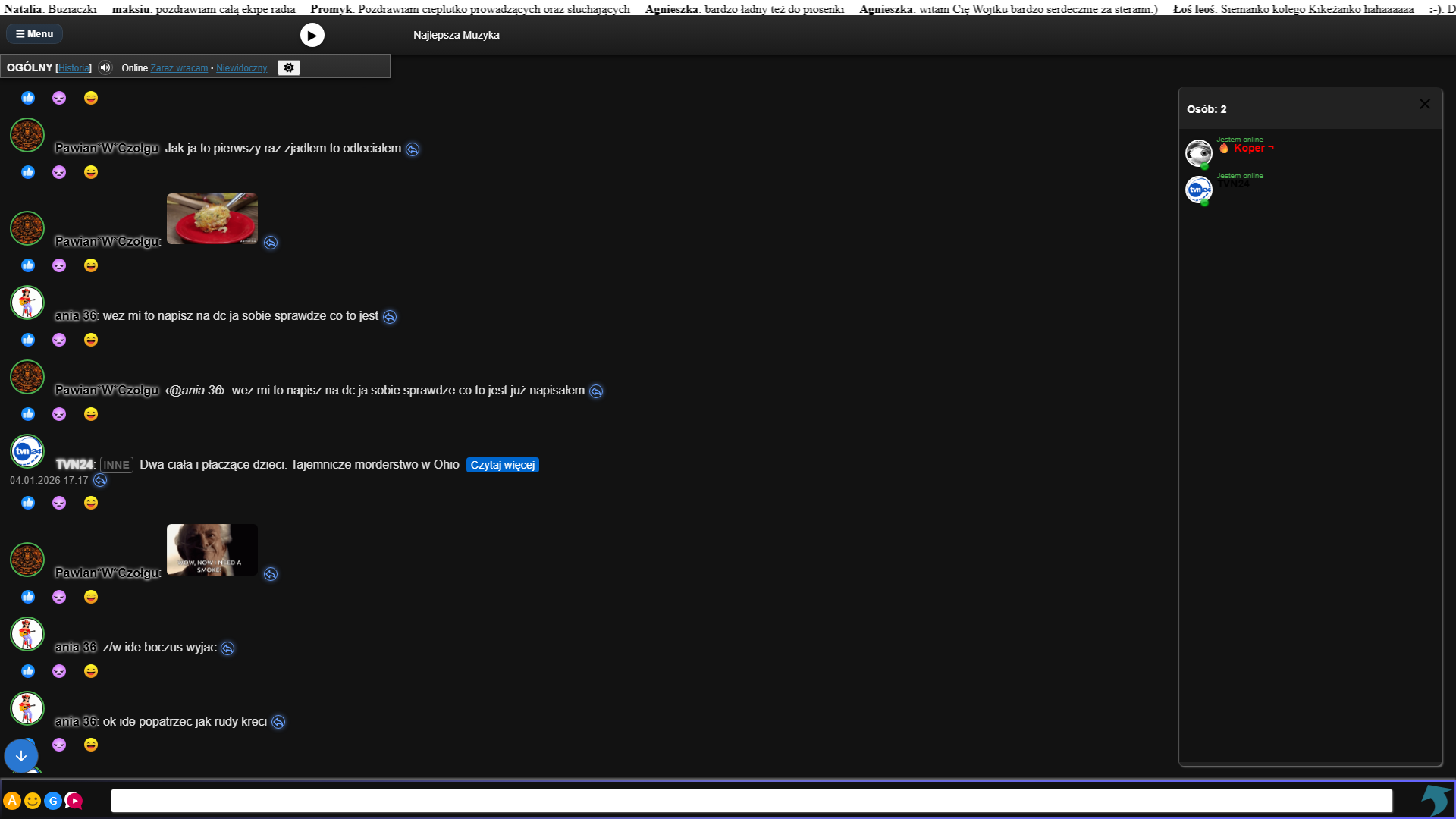The image size is (1456, 819).
Task: Open the orange A text formatting icon
Action: (12, 801)
